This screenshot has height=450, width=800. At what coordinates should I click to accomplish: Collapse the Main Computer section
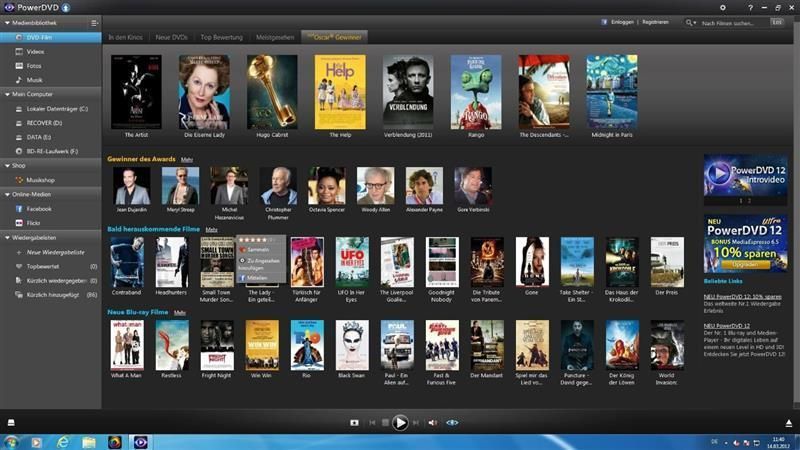6,94
